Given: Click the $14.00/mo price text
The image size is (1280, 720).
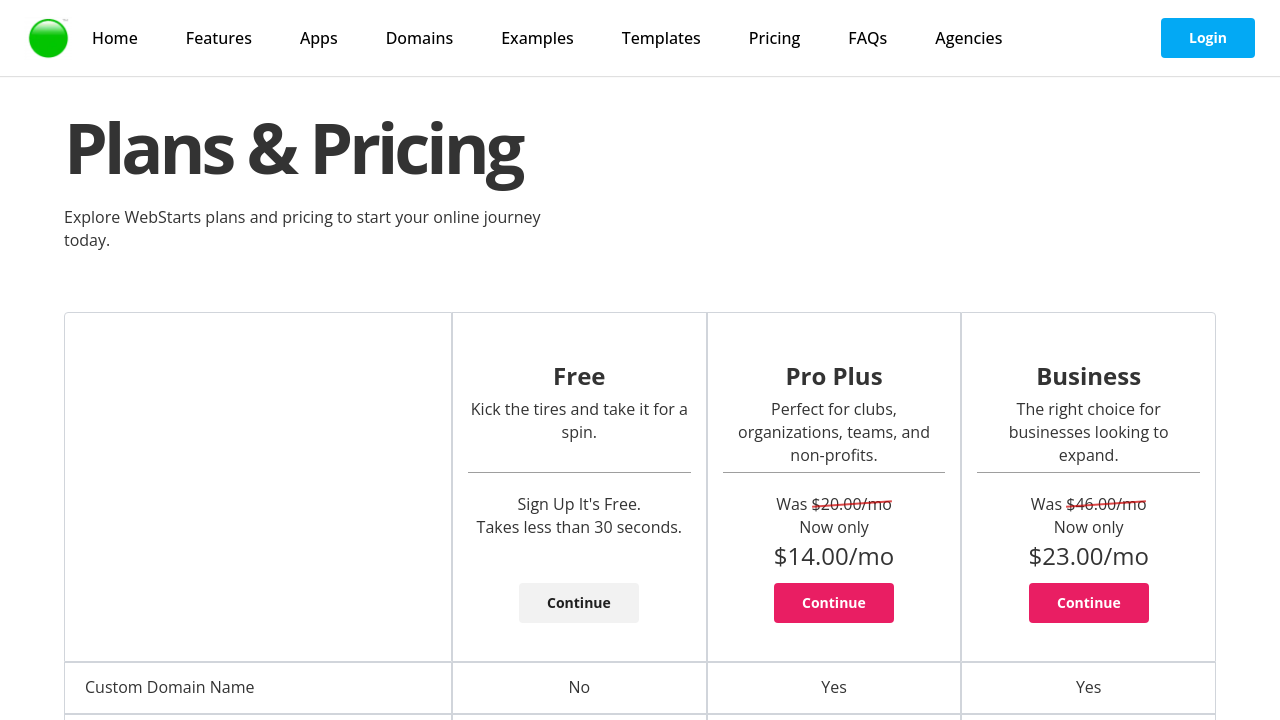Looking at the screenshot, I should pos(834,556).
